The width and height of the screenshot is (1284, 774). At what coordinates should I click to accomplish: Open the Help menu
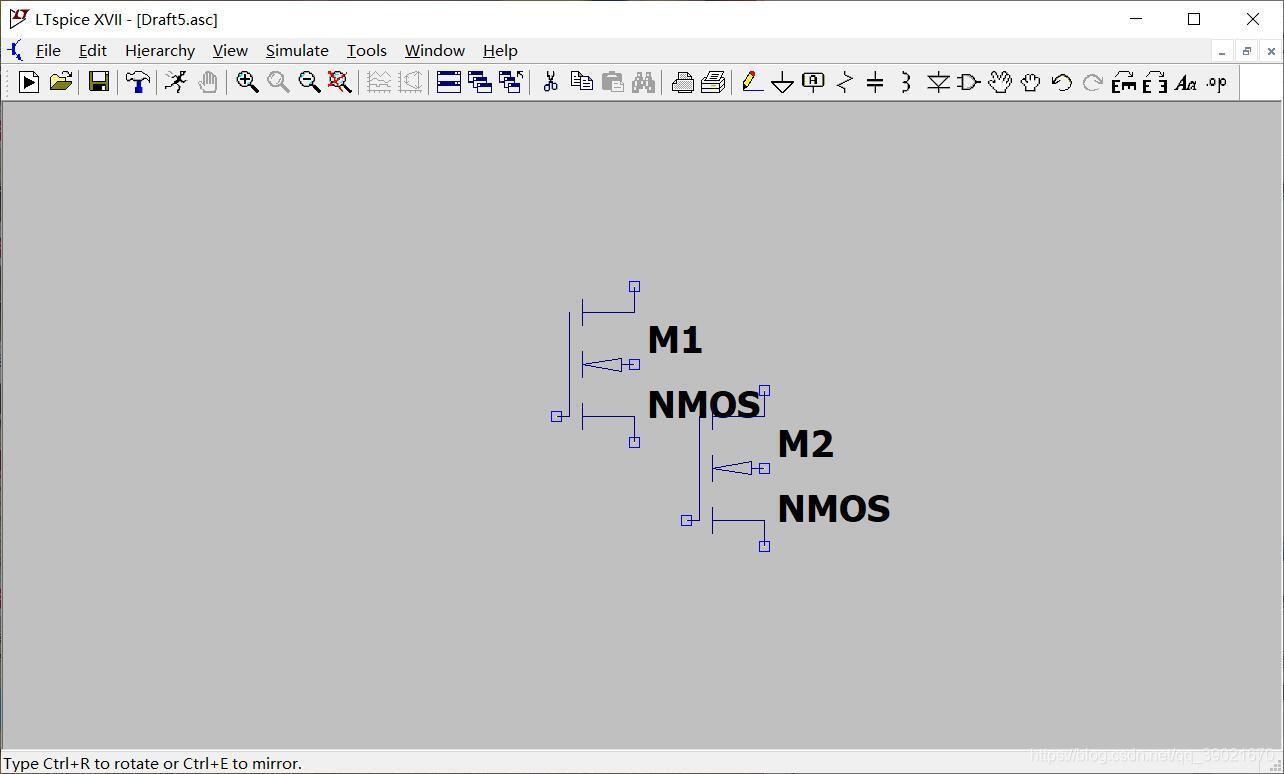(x=500, y=50)
